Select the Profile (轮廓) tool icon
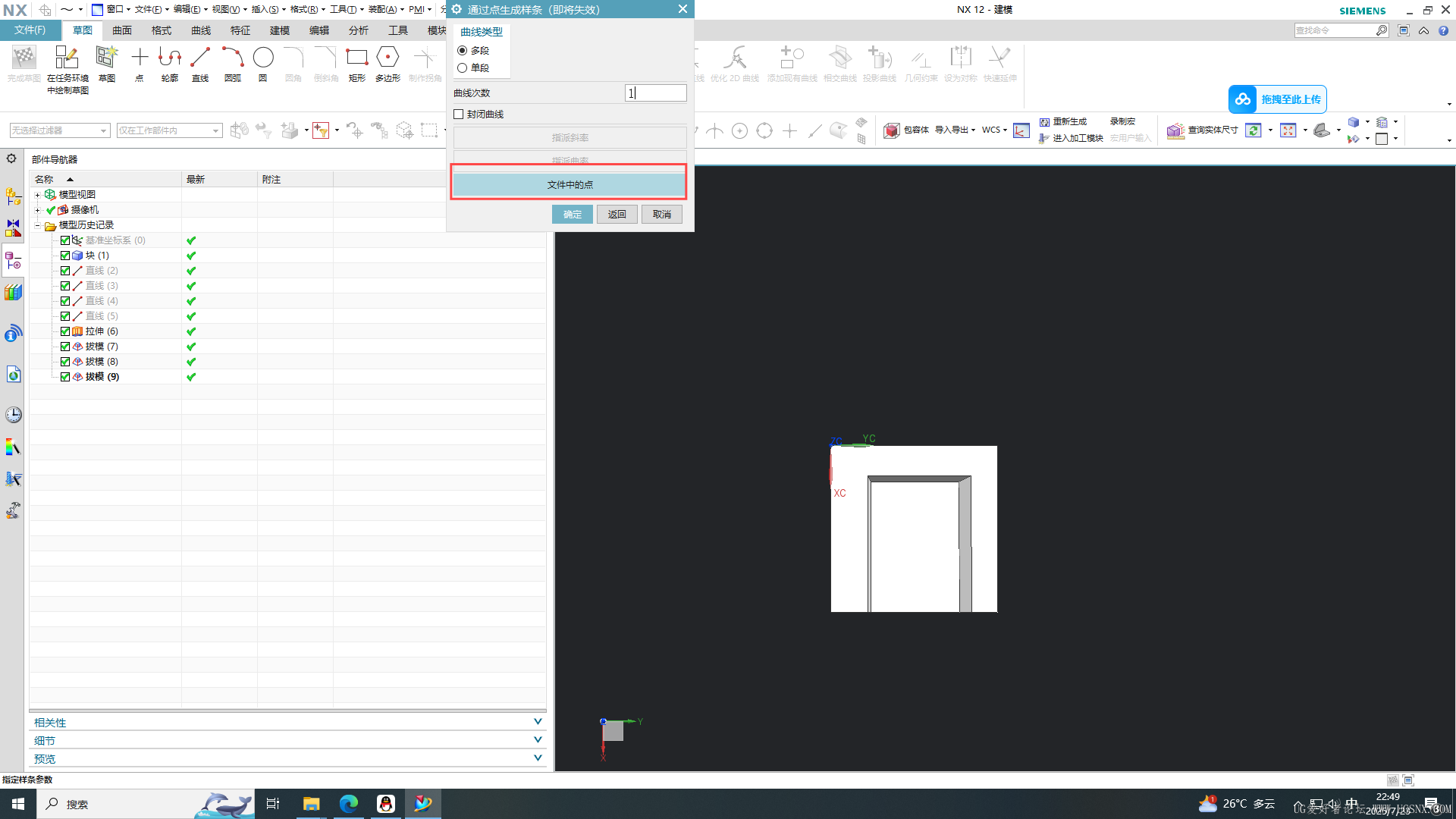Image resolution: width=1456 pixels, height=819 pixels. (x=170, y=58)
